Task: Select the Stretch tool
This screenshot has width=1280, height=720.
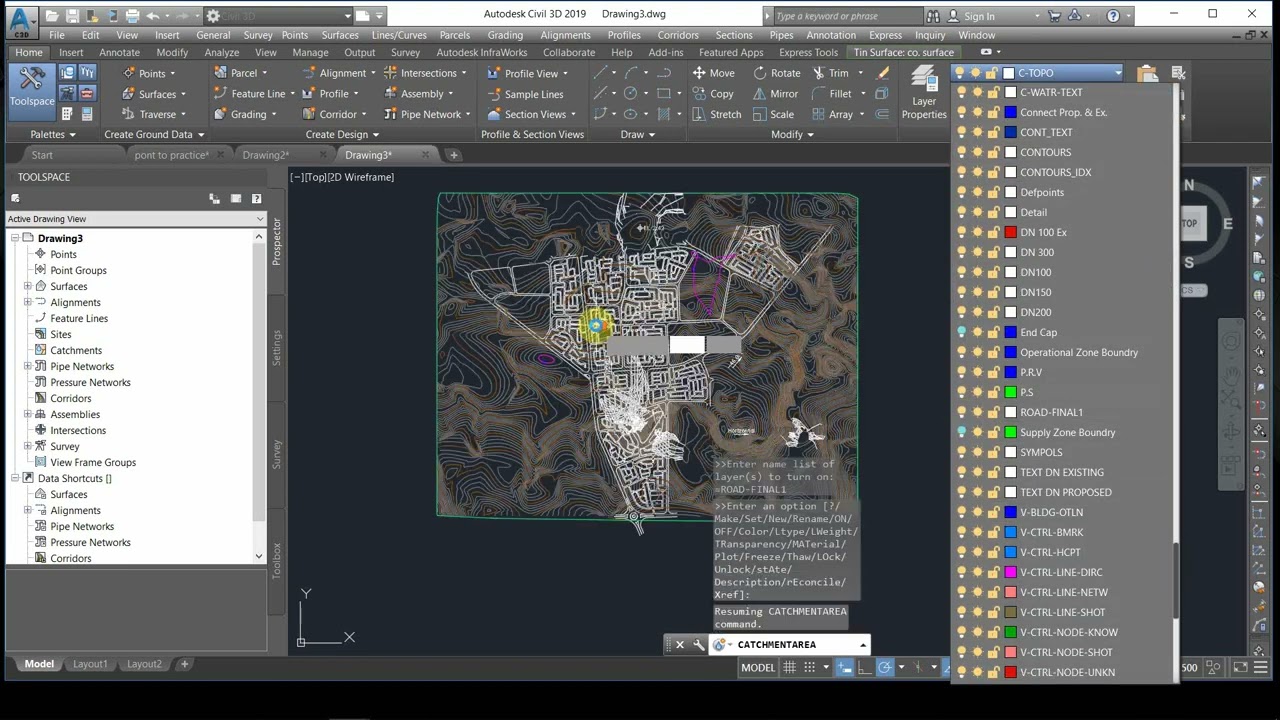Action: pyautogui.click(x=716, y=114)
